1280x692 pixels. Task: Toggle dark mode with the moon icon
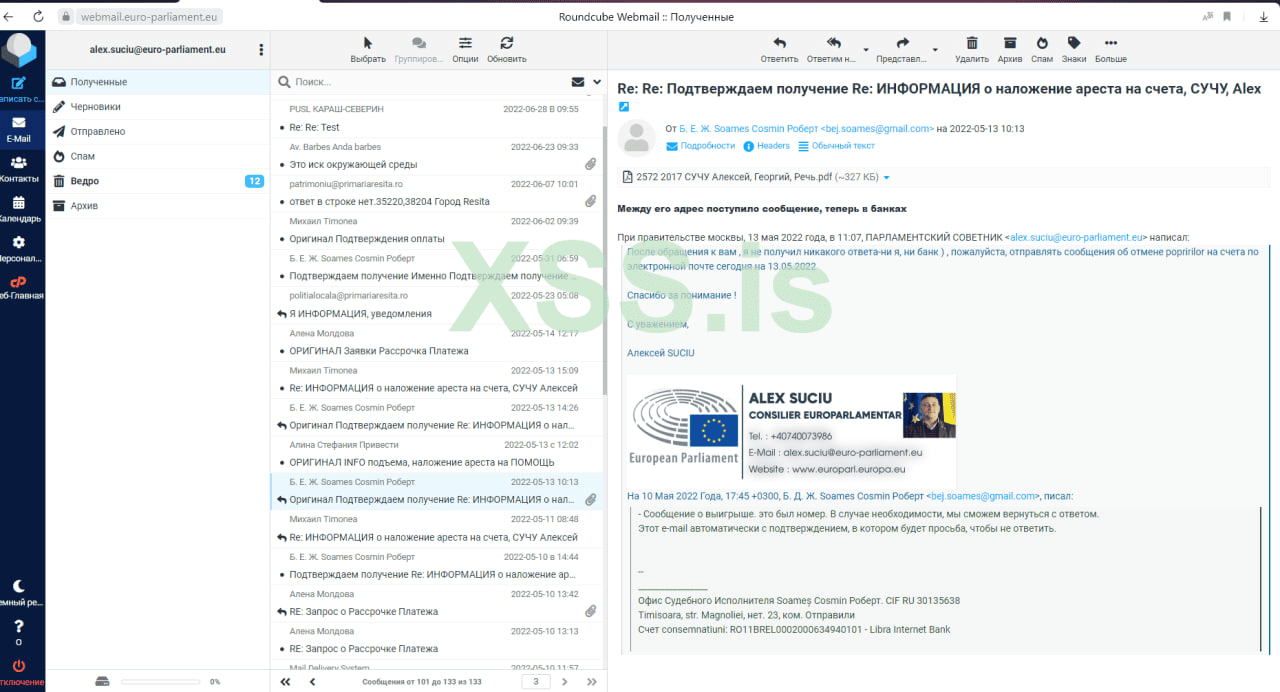pos(19,593)
